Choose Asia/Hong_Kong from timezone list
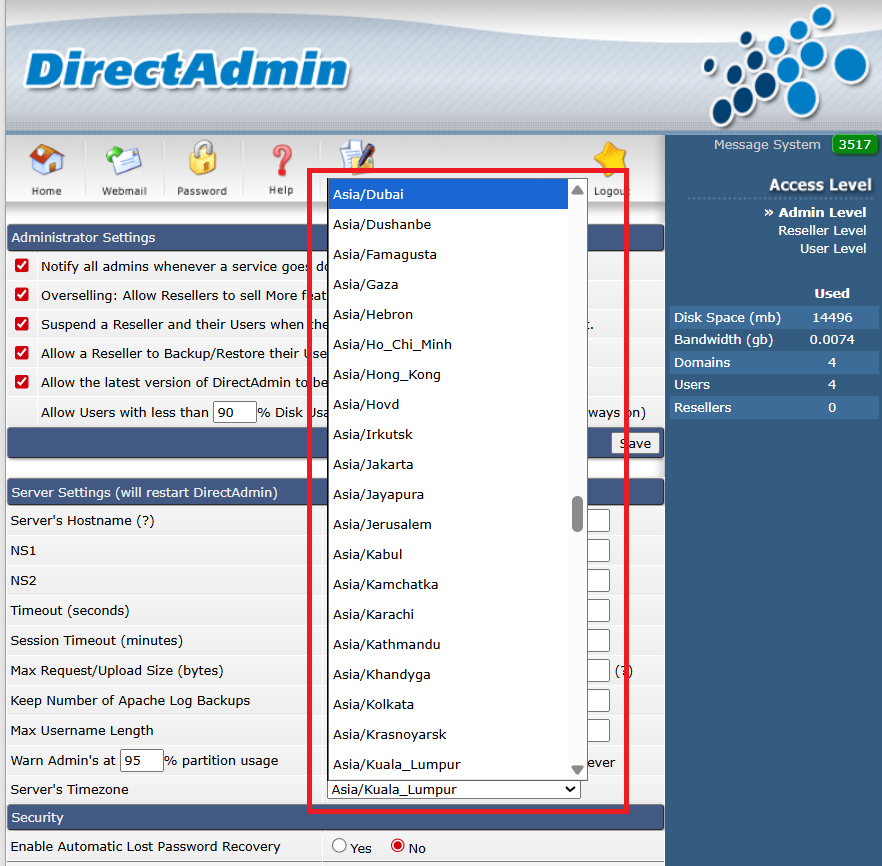Screen dimensions: 882x866 (448, 375)
